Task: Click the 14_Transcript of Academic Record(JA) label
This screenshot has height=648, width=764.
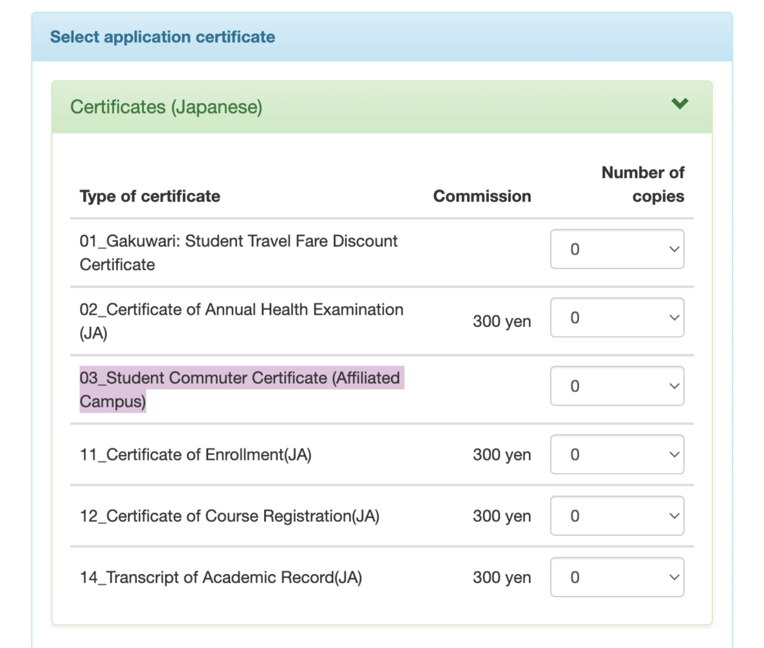Action: click(221, 577)
